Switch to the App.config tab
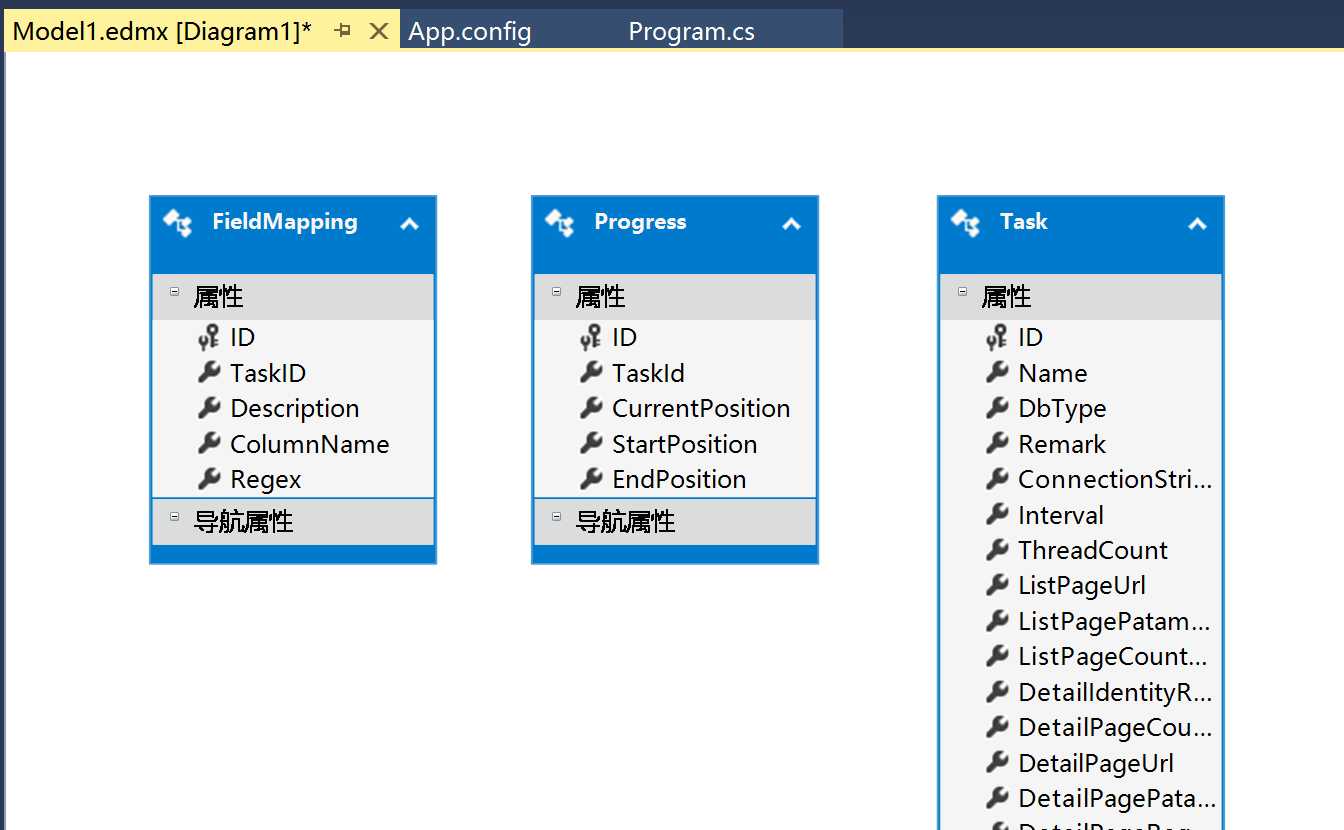This screenshot has height=830, width=1344. [470, 31]
